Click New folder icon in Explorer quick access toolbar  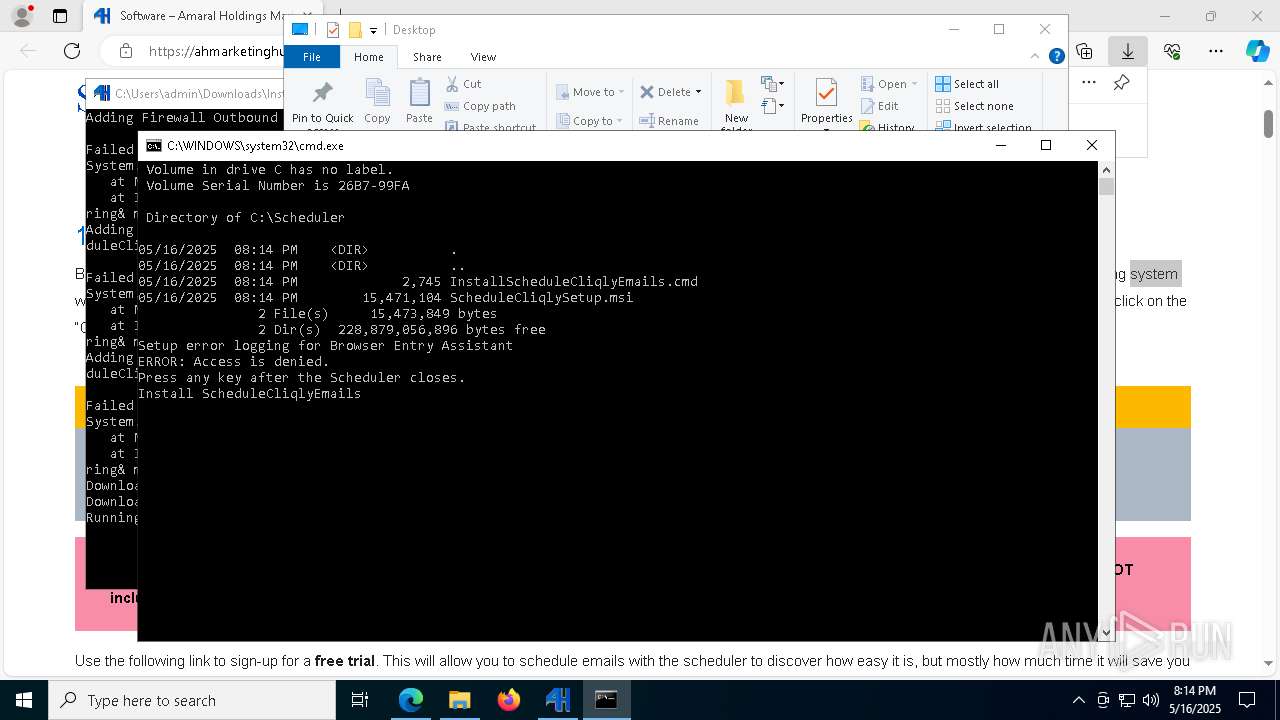coord(355,30)
